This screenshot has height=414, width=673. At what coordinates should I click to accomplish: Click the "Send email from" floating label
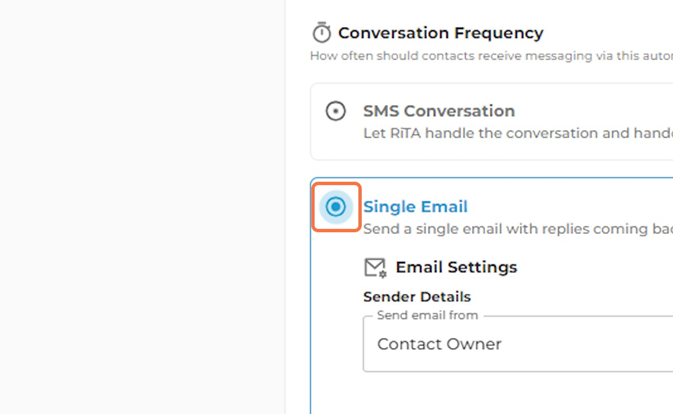[x=427, y=315]
